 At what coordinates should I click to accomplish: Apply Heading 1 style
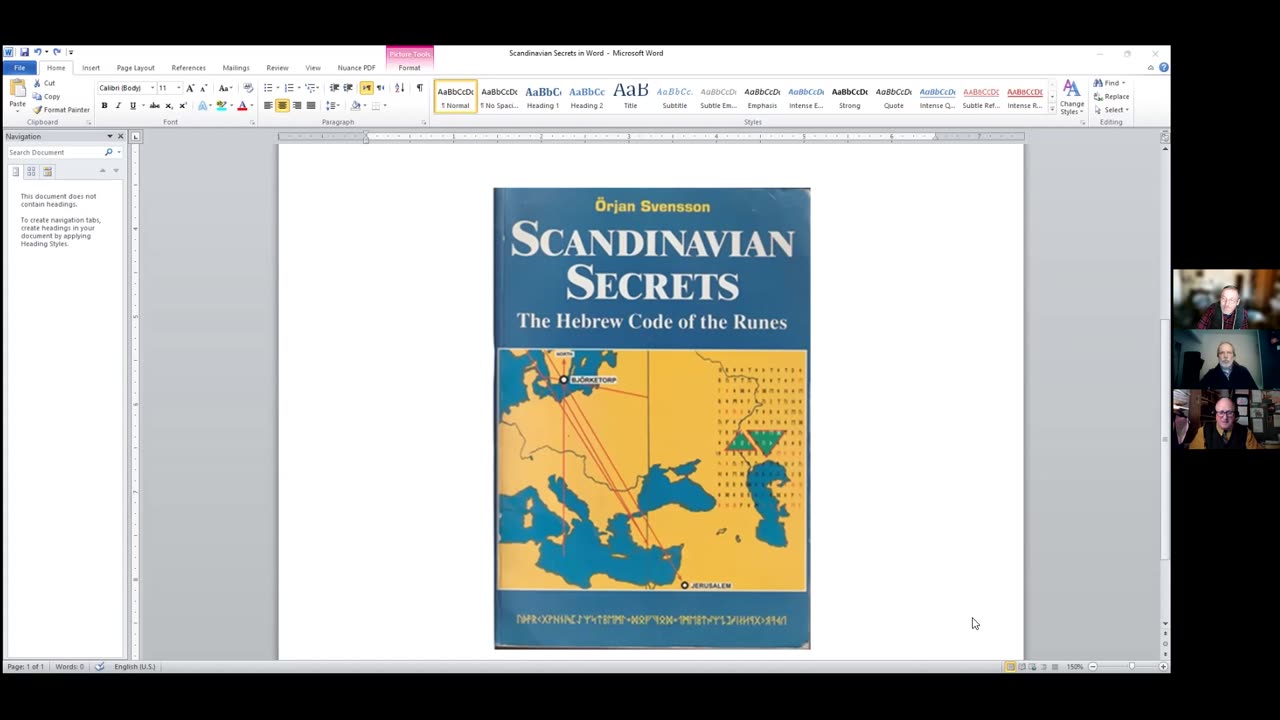(543, 96)
